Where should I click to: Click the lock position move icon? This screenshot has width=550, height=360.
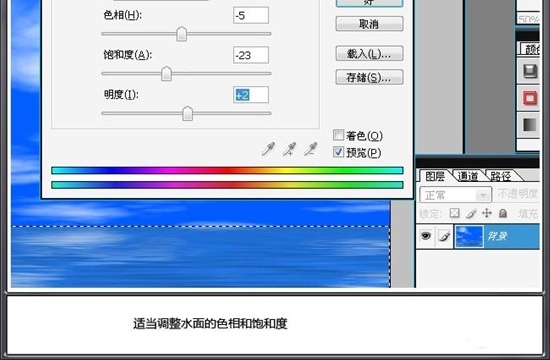point(487,213)
